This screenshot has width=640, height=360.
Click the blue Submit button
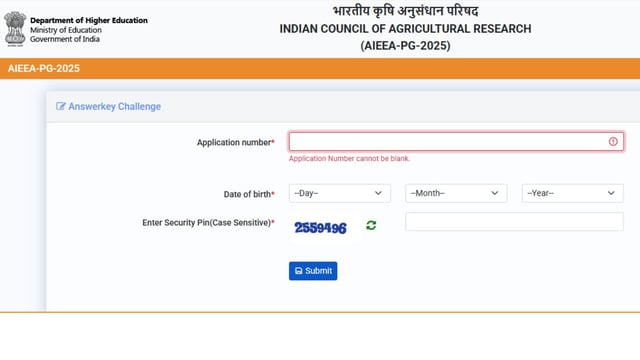[313, 271]
